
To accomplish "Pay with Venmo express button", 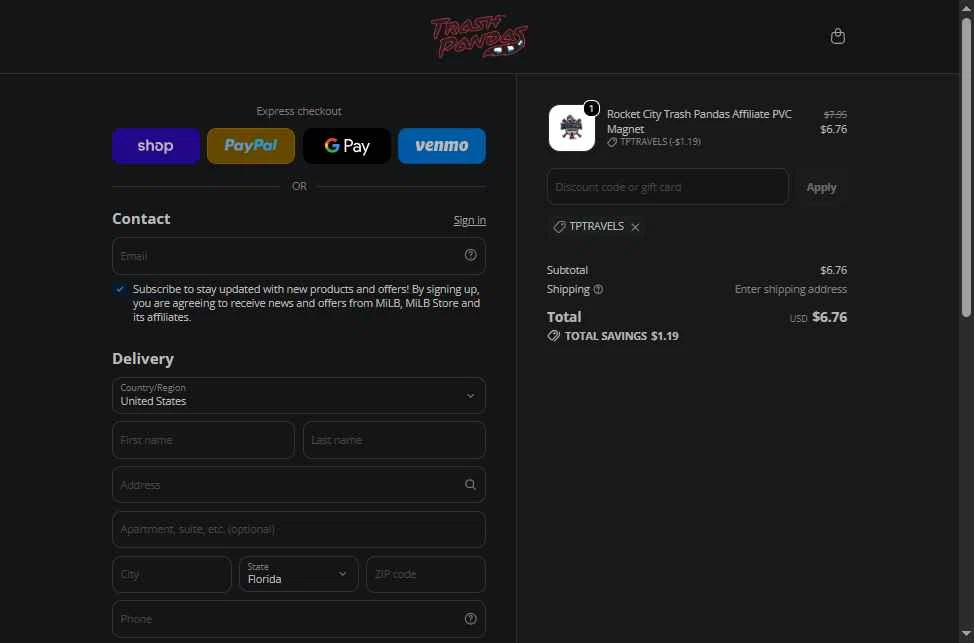I will [x=442, y=146].
